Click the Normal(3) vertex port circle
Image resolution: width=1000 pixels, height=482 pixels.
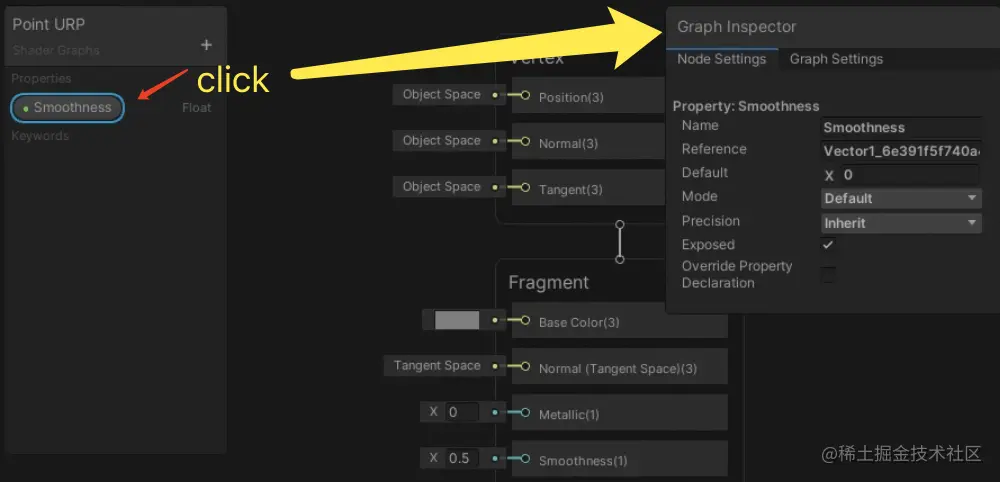[525, 141]
